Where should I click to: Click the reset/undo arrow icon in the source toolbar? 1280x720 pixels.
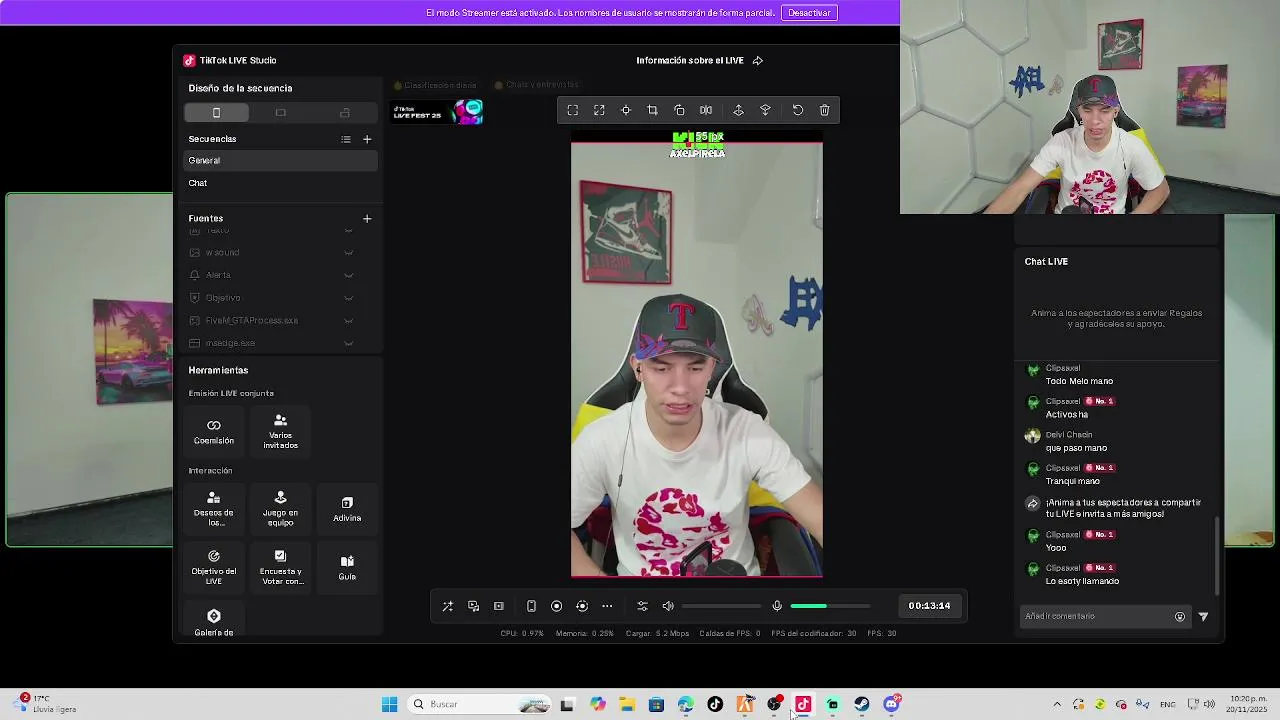tap(798, 110)
